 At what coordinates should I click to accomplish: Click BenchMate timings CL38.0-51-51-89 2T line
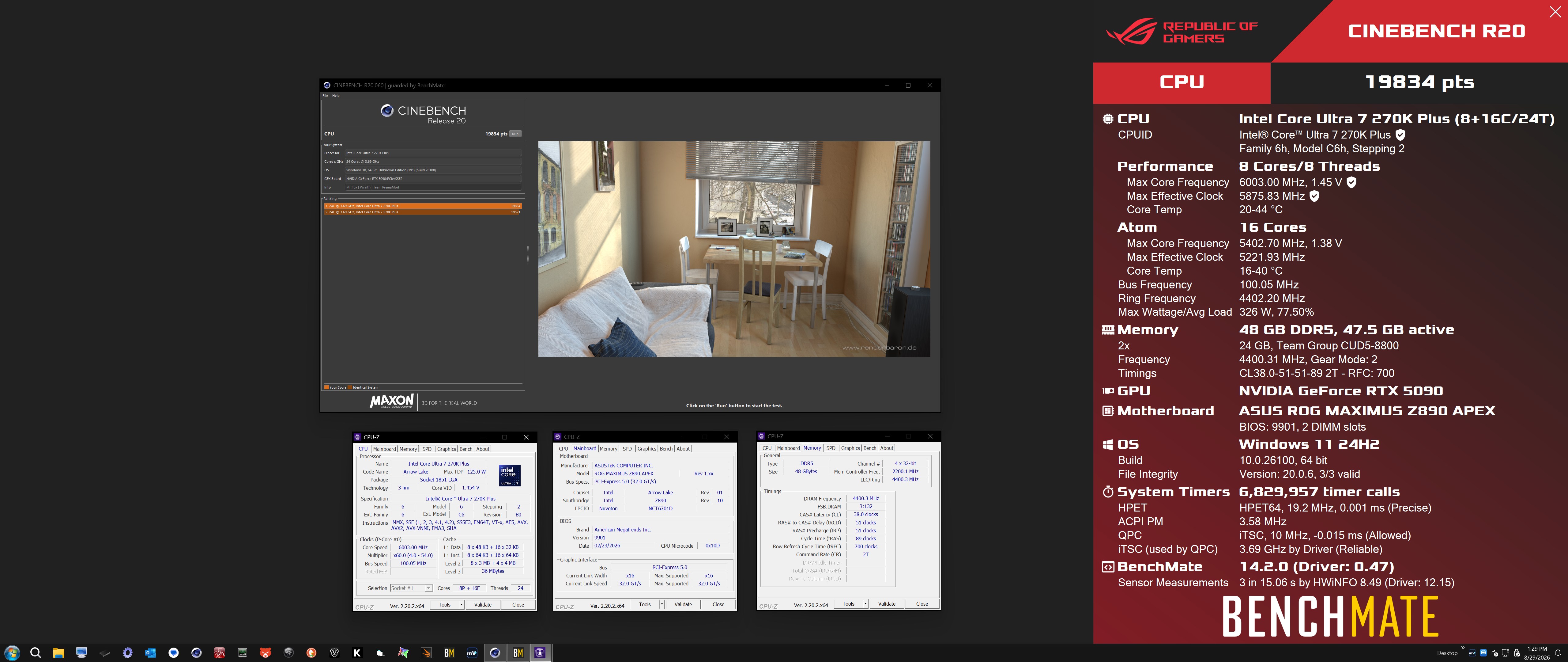1316,373
